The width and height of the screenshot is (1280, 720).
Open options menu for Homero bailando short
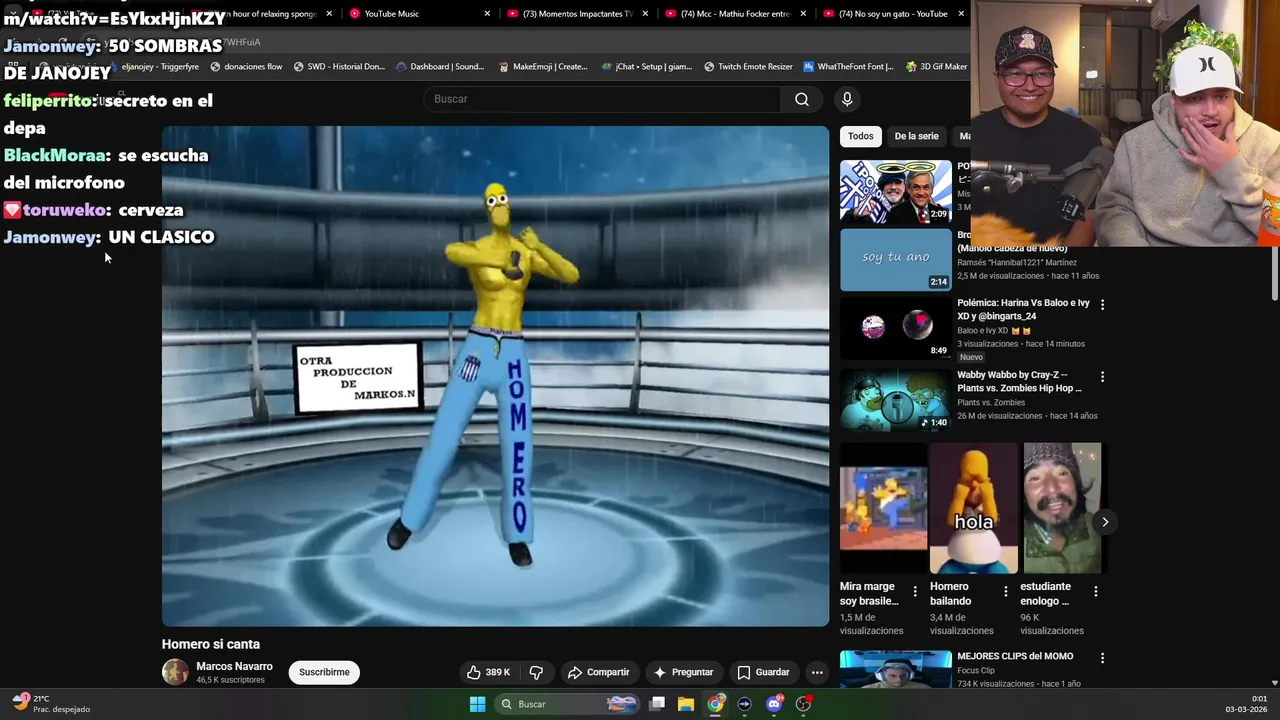click(x=1005, y=592)
